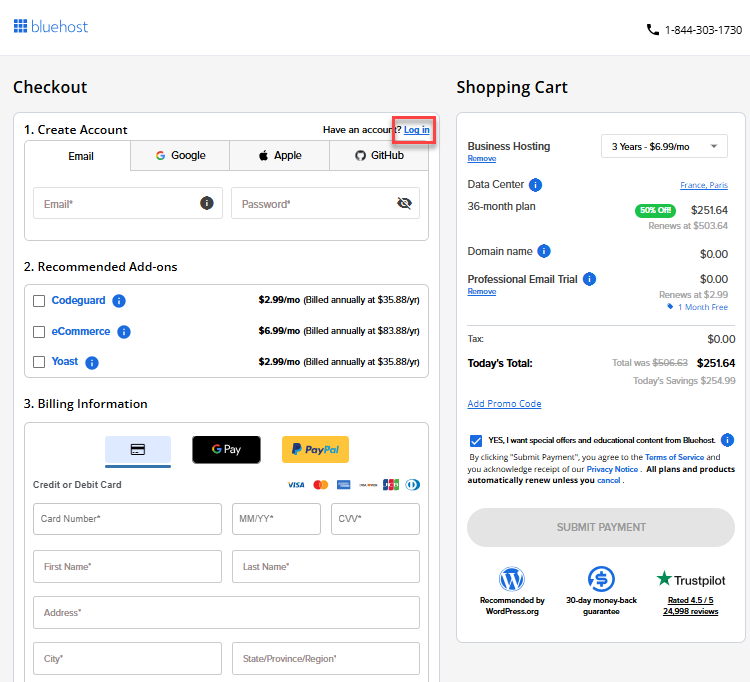This screenshot has width=750, height=682.
Task: Focus the CVV field
Action: click(x=375, y=519)
